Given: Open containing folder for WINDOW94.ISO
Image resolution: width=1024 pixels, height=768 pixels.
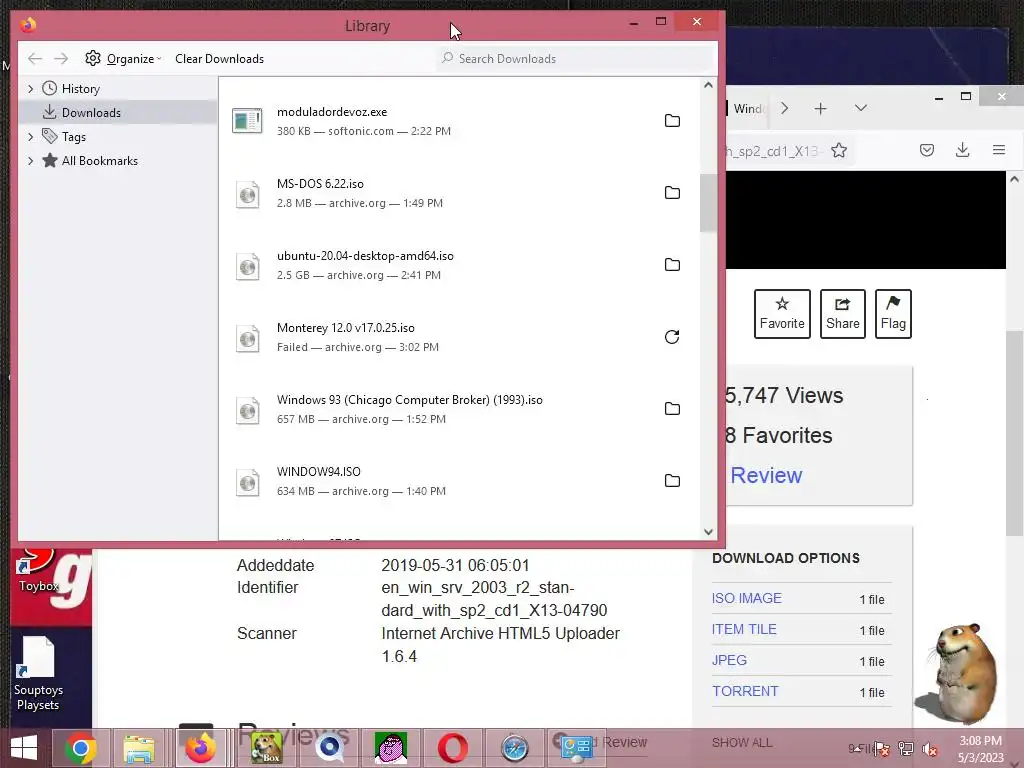Looking at the screenshot, I should pyautogui.click(x=672, y=481).
